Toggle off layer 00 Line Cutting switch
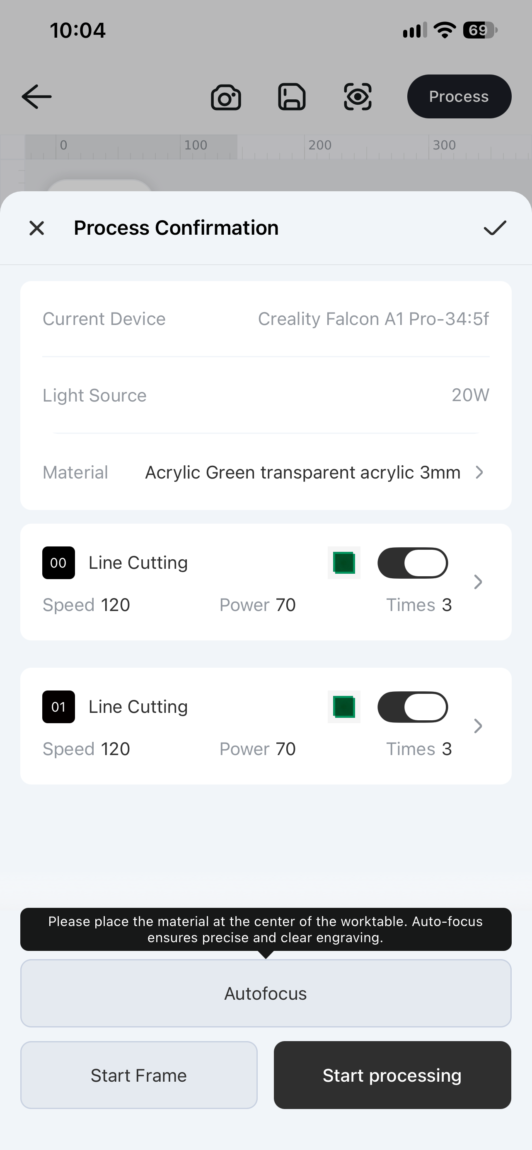 click(x=412, y=563)
